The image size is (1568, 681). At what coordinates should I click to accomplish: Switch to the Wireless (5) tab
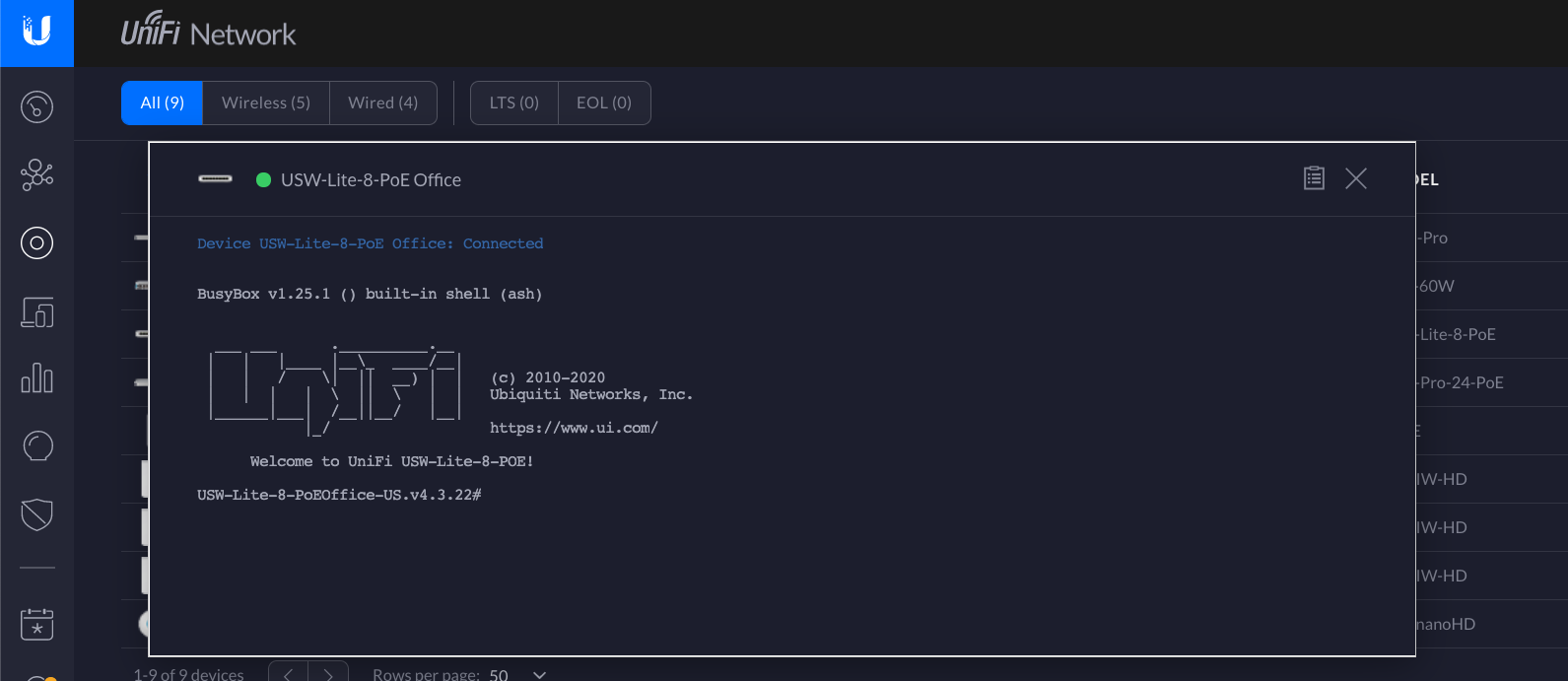266,102
